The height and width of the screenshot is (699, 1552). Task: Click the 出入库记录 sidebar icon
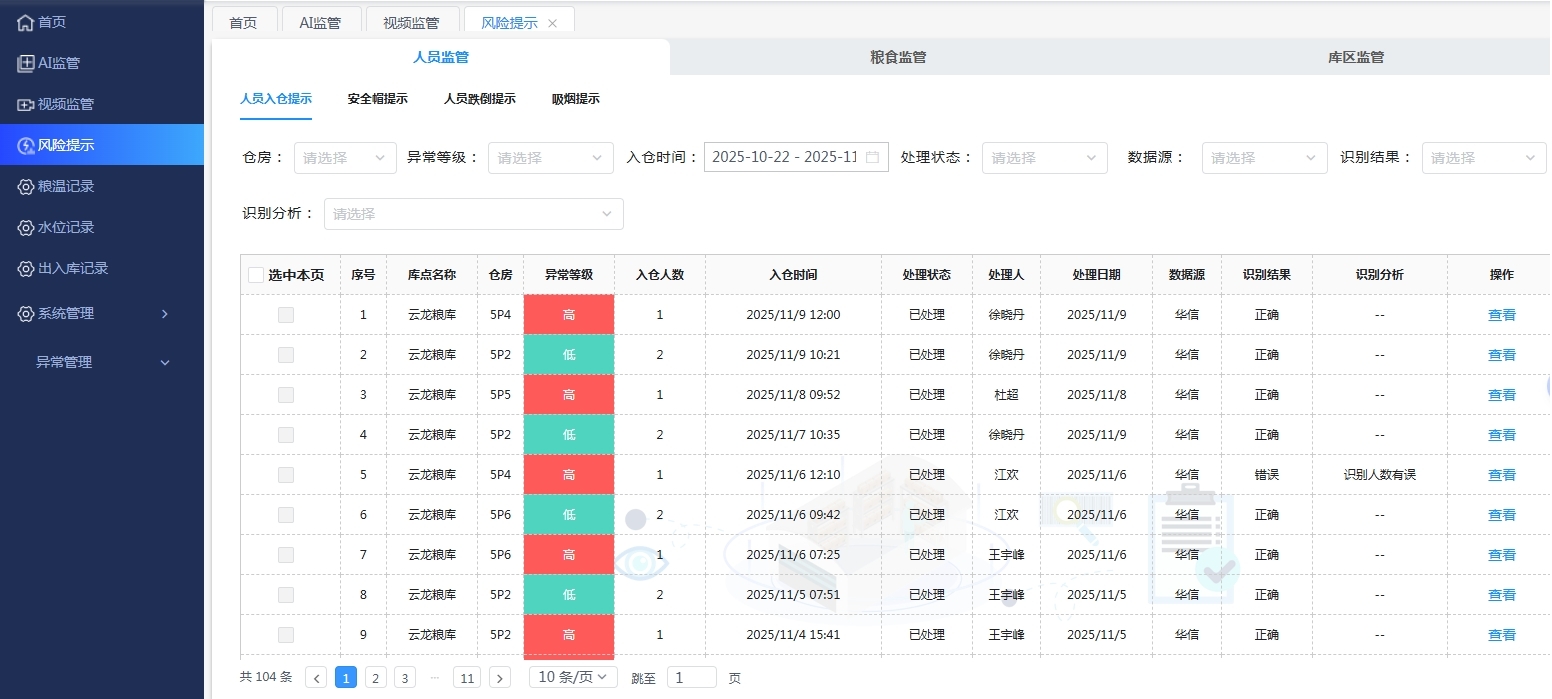click(x=26, y=268)
